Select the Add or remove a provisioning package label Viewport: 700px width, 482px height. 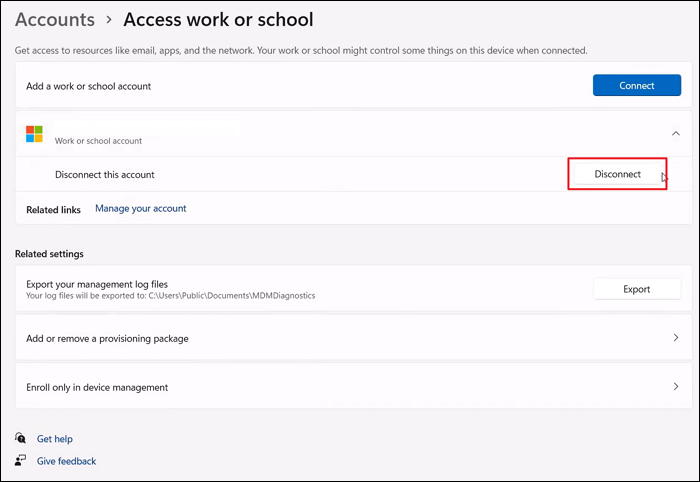pyautogui.click(x=107, y=338)
